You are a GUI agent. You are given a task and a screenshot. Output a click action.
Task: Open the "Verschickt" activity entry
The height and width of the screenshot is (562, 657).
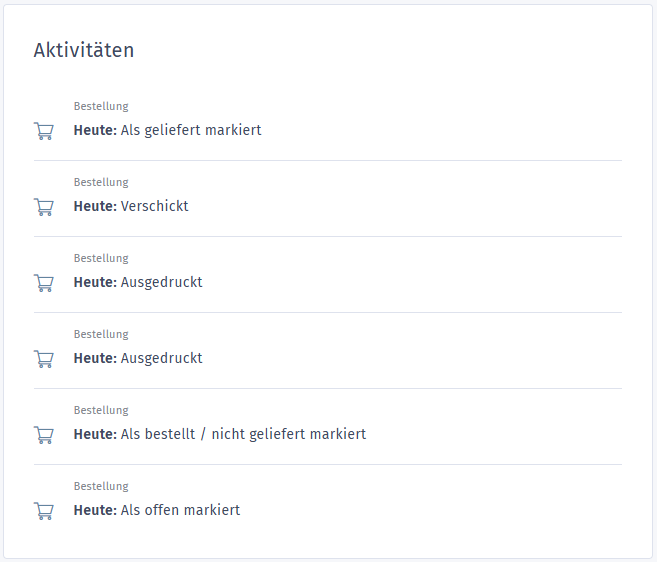pyautogui.click(x=154, y=206)
